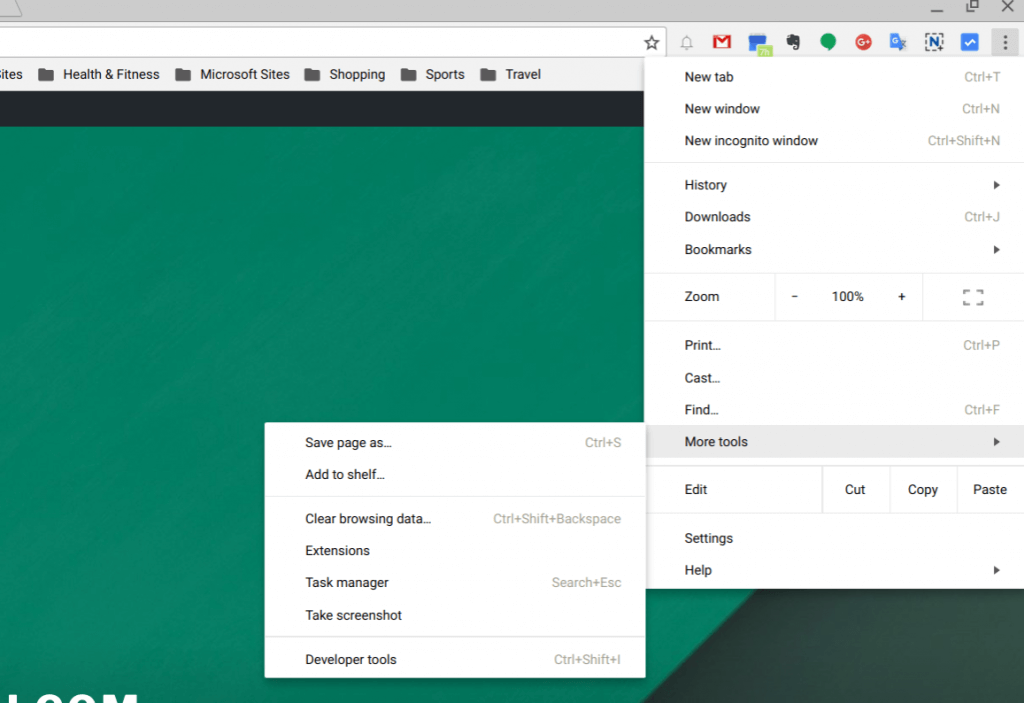This screenshot has height=703, width=1024.
Task: Open Clear browsing data… dialog
Action: (x=455, y=519)
